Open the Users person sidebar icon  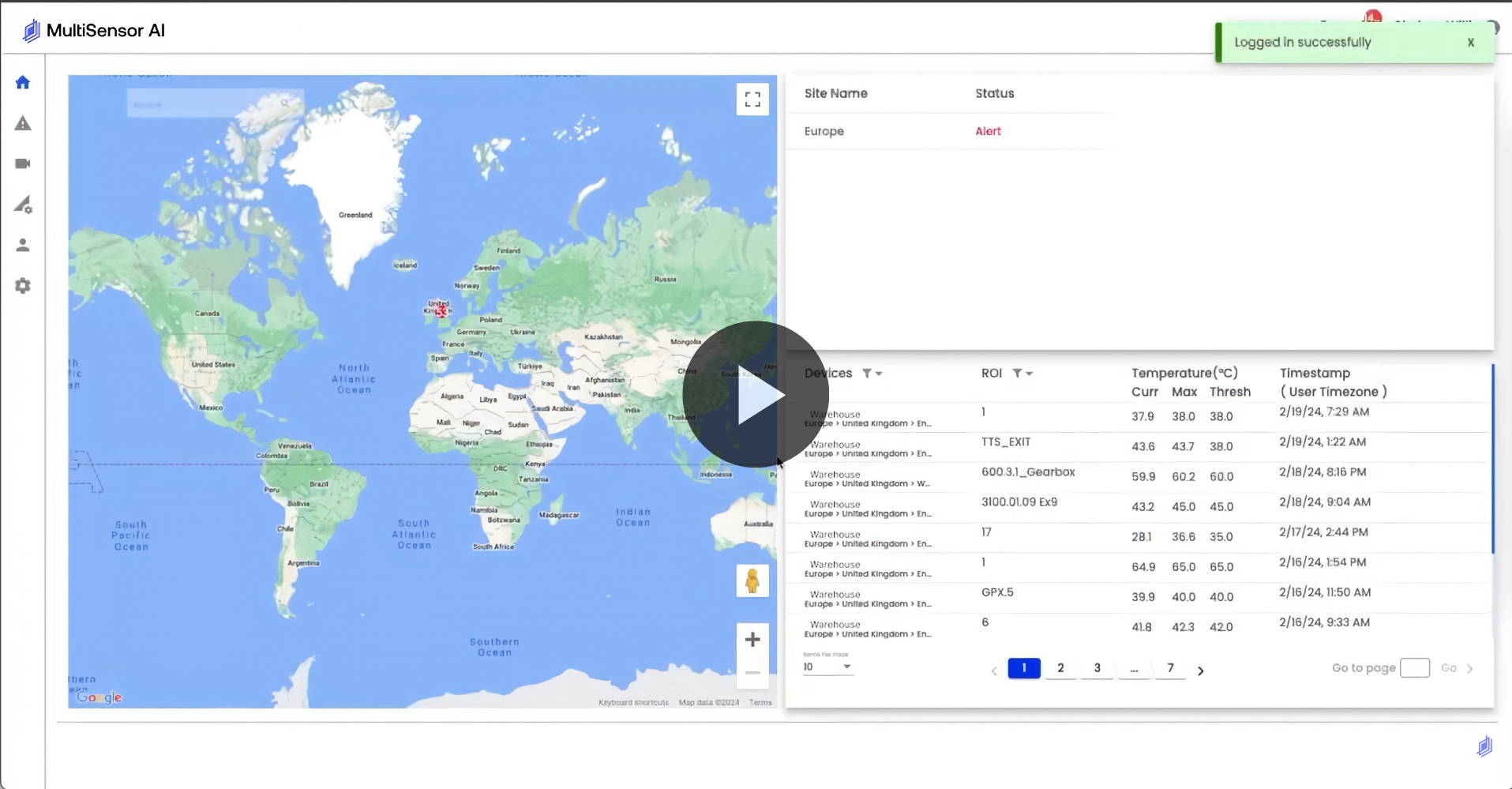[23, 246]
